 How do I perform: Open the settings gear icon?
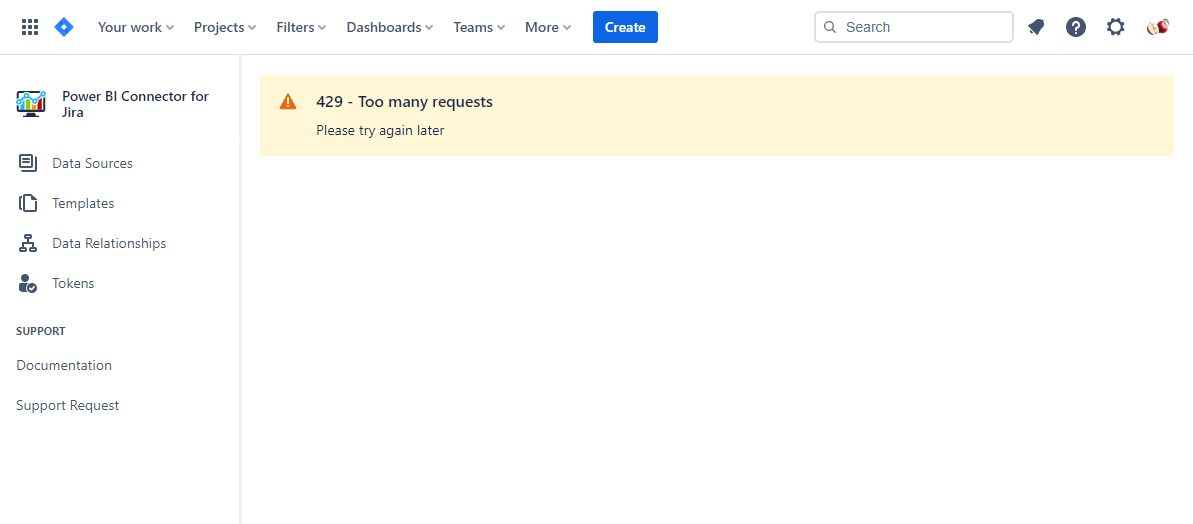point(1115,27)
